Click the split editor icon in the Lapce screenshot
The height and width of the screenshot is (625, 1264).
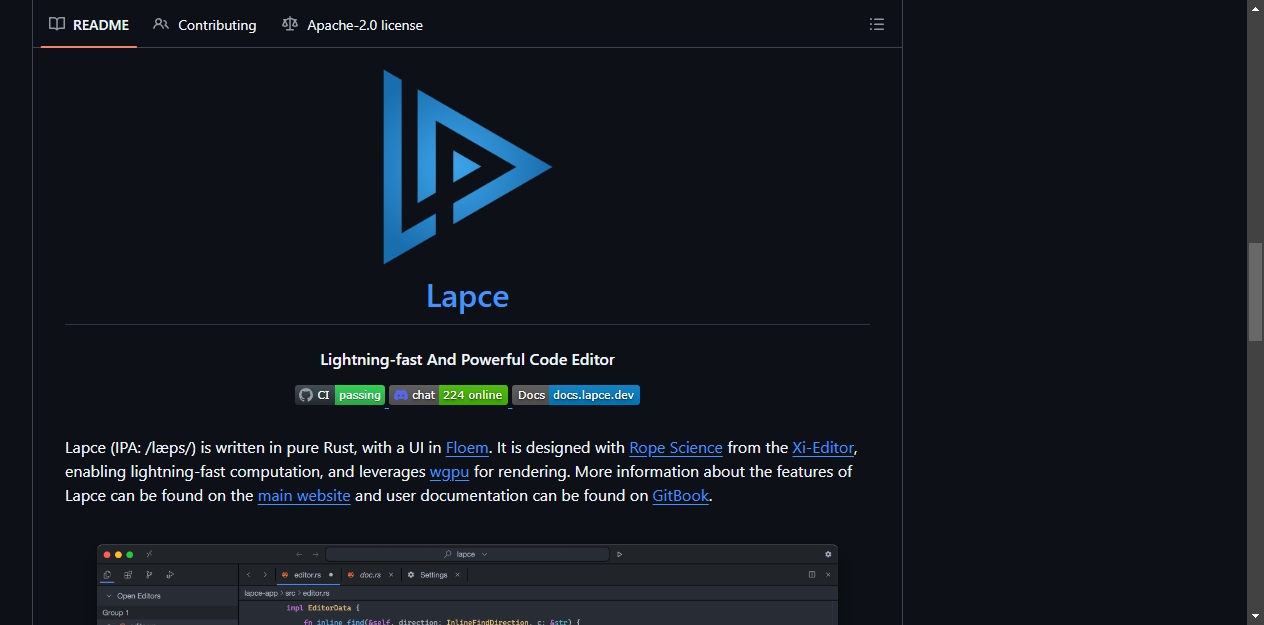[x=812, y=575]
